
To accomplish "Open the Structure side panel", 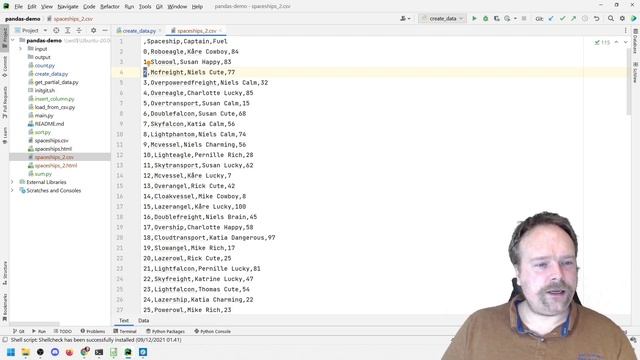I will point(4,273).
